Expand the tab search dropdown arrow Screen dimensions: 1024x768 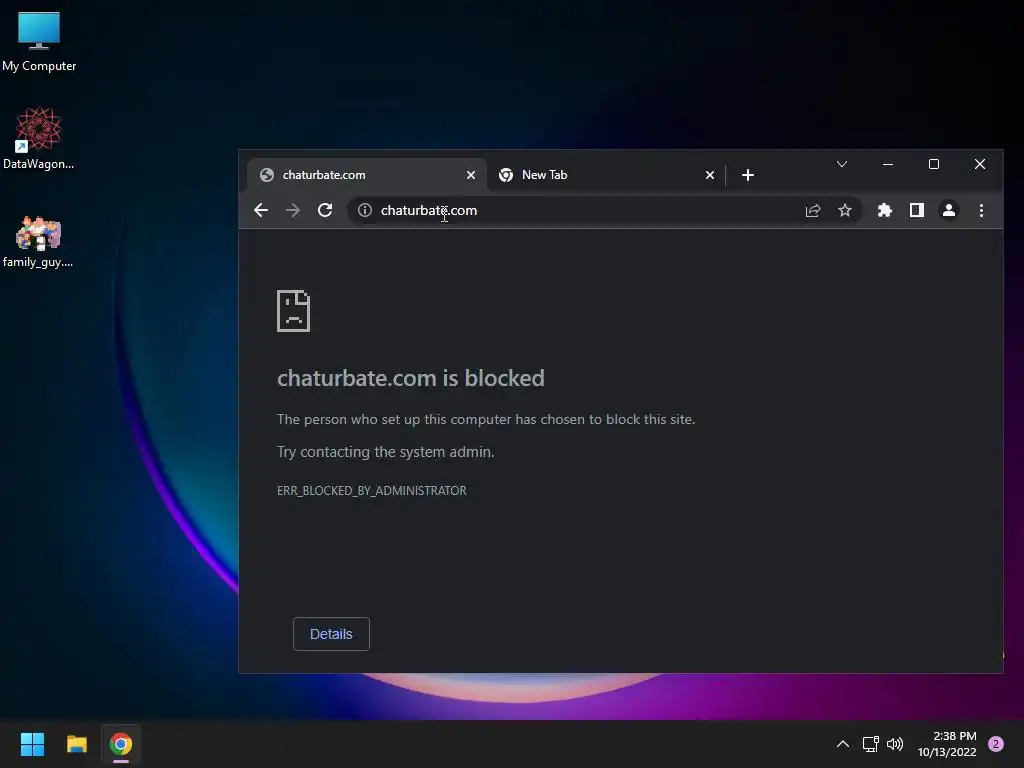tap(842, 164)
